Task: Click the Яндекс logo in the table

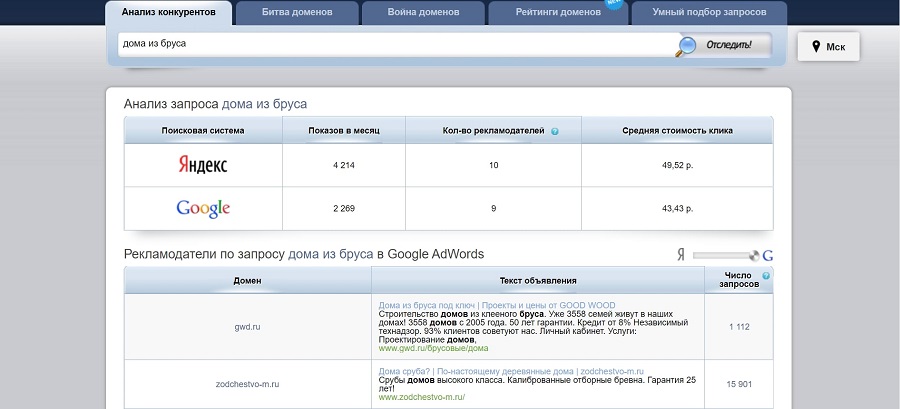Action: coord(203,165)
